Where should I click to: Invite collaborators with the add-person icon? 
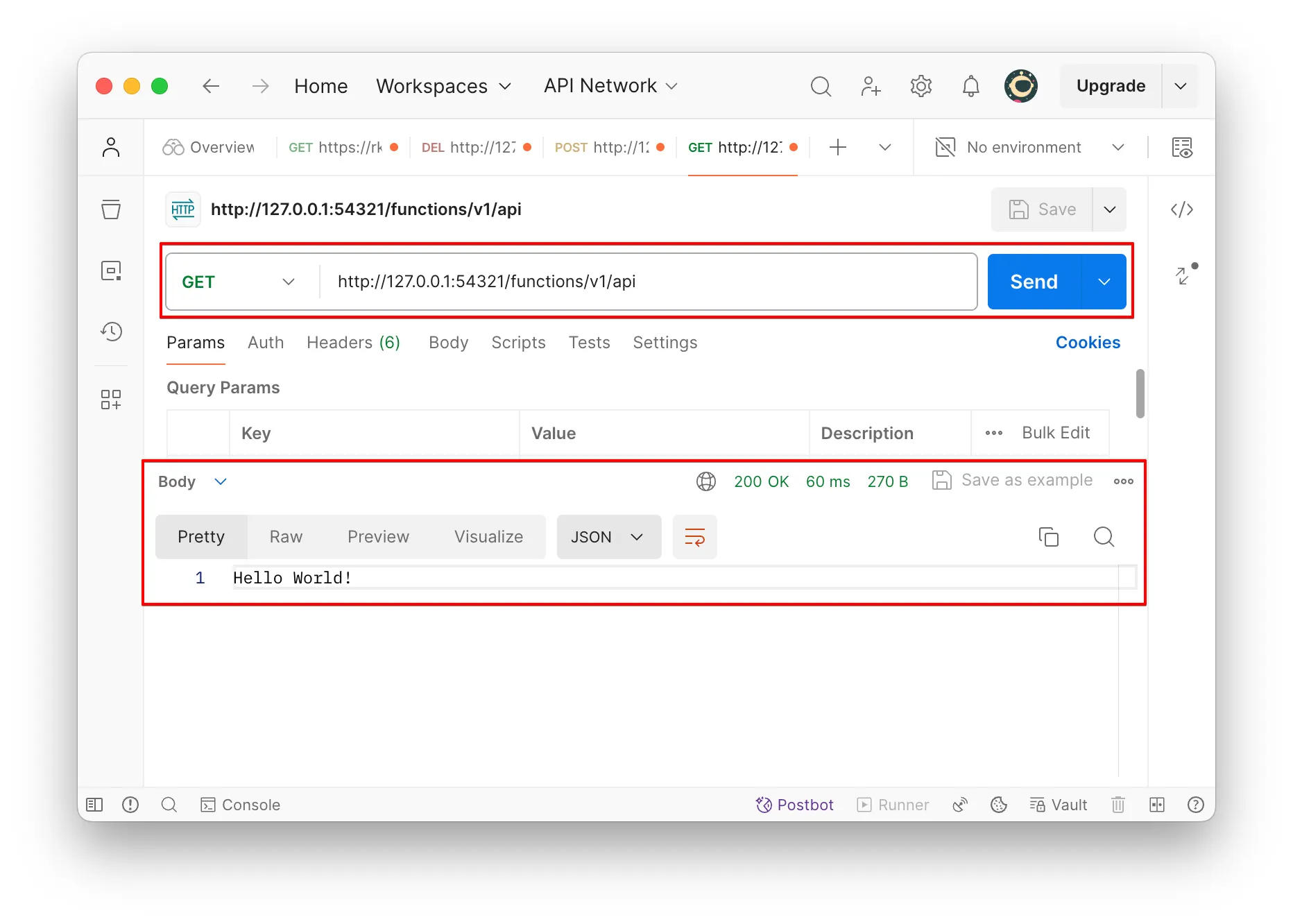pos(871,86)
